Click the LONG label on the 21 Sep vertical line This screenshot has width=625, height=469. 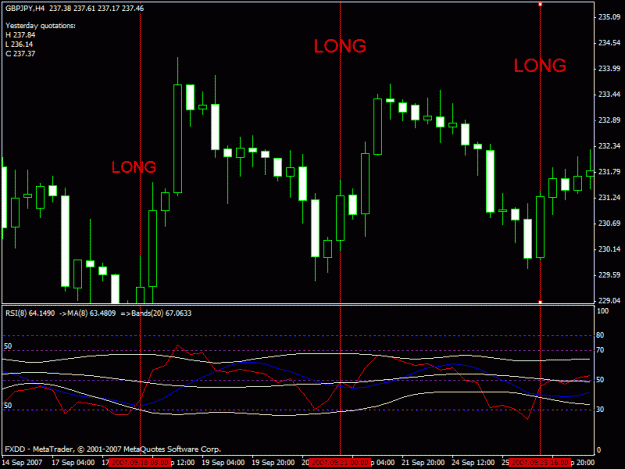(x=340, y=46)
